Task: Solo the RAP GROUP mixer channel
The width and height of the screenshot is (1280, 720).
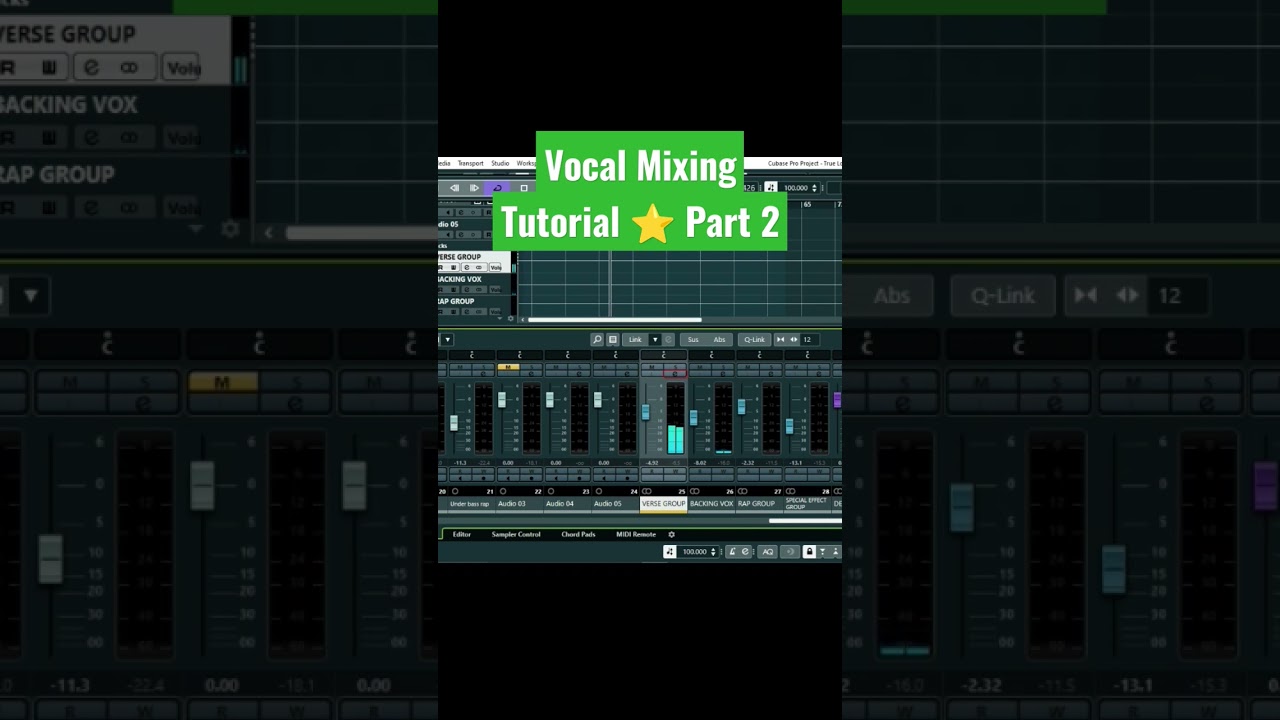Action: coord(772,367)
